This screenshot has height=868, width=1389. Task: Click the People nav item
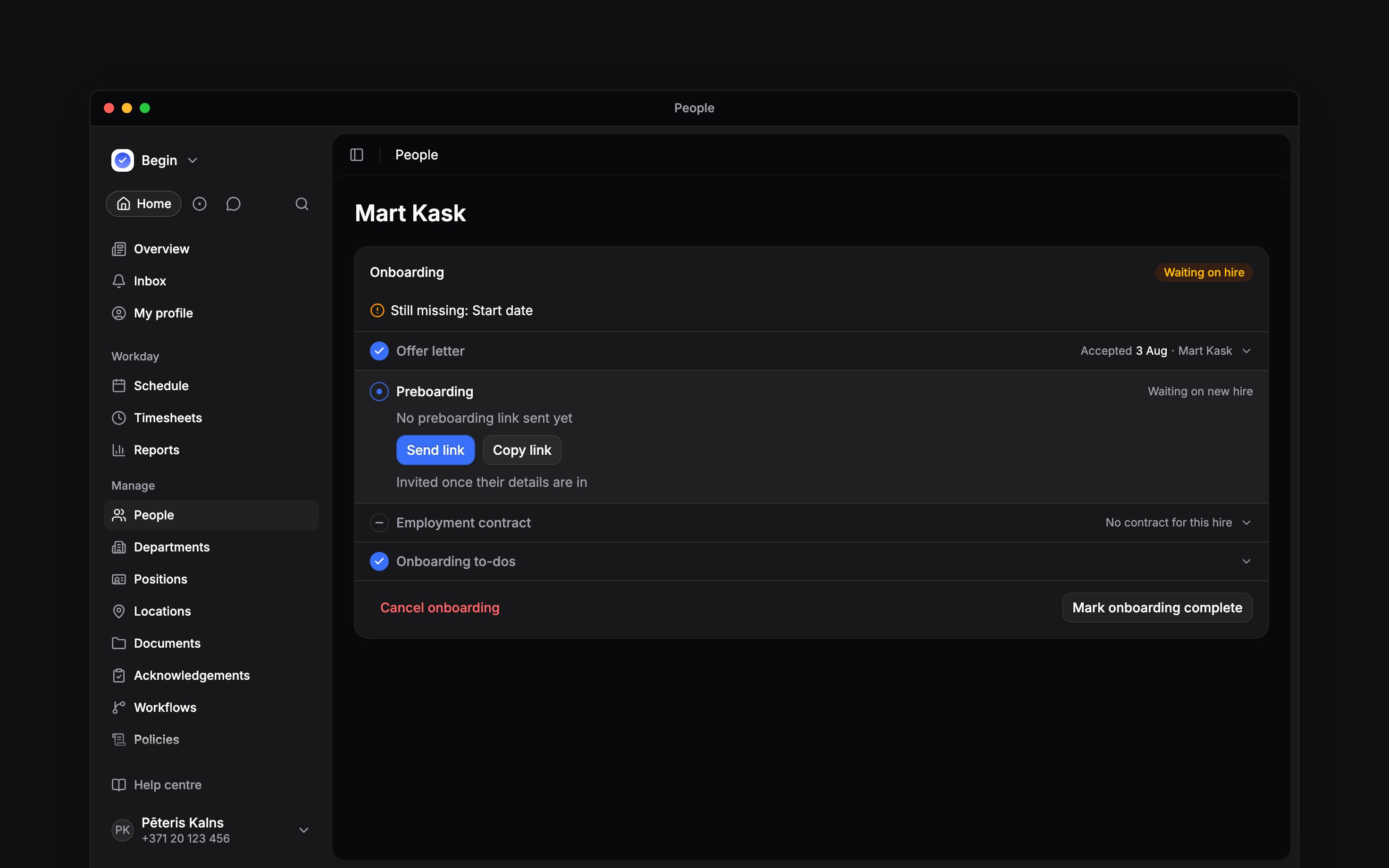[x=211, y=516]
